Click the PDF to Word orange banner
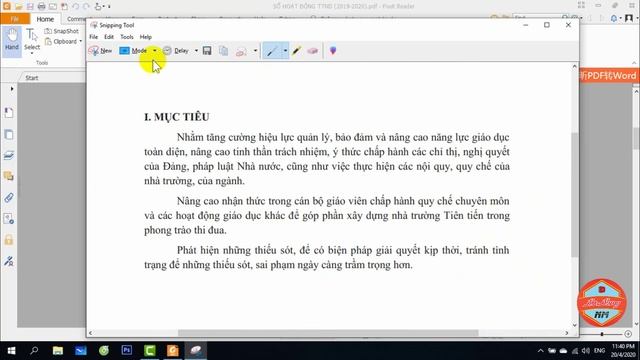The width and height of the screenshot is (640, 360). point(607,76)
